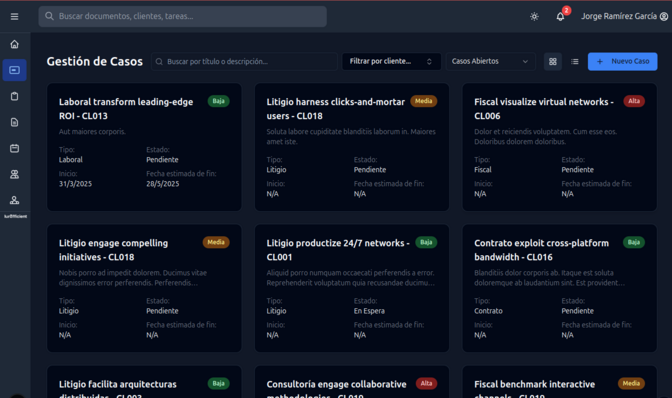Click Baja badge on Litigio facilita card

pyautogui.click(x=219, y=383)
